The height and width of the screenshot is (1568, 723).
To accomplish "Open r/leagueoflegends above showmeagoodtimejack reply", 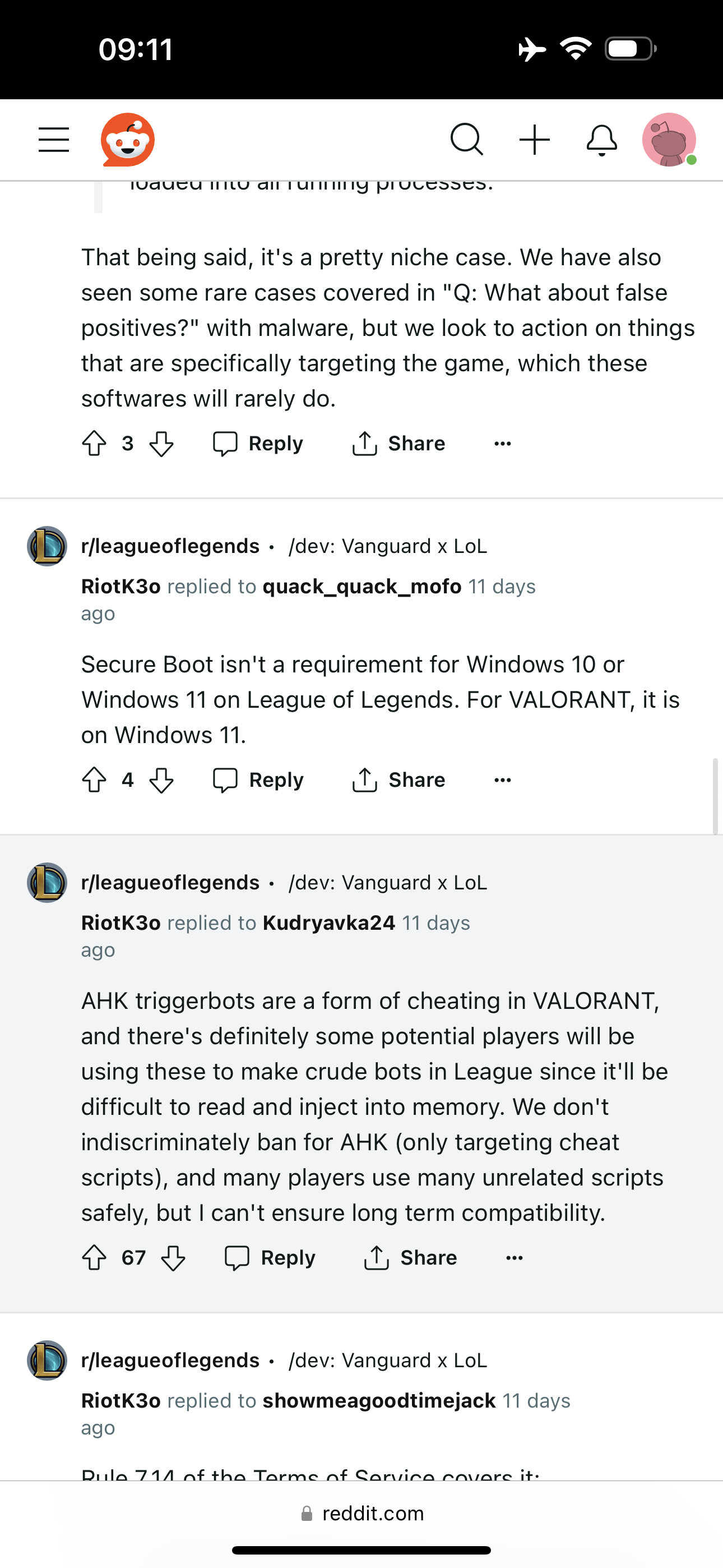I will [x=170, y=1360].
